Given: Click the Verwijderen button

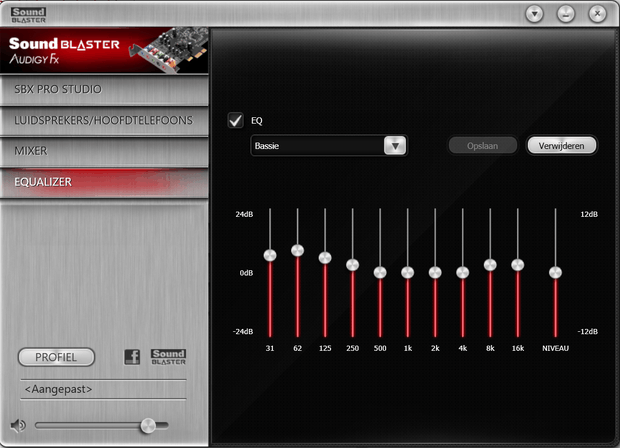Looking at the screenshot, I should [x=561, y=146].
